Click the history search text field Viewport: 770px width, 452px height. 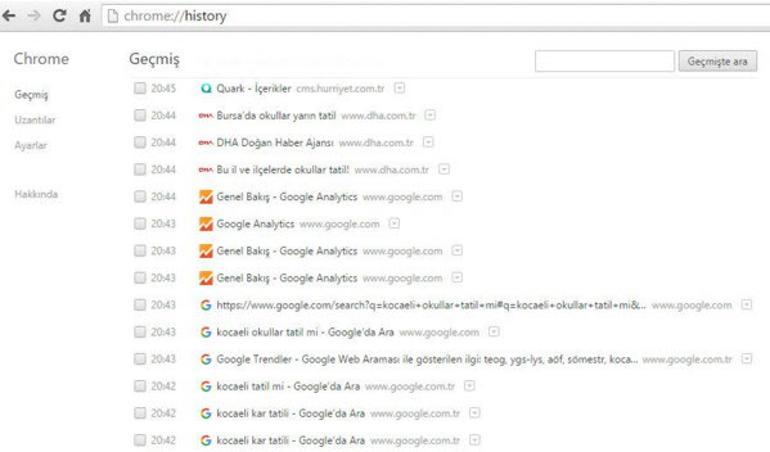(604, 61)
